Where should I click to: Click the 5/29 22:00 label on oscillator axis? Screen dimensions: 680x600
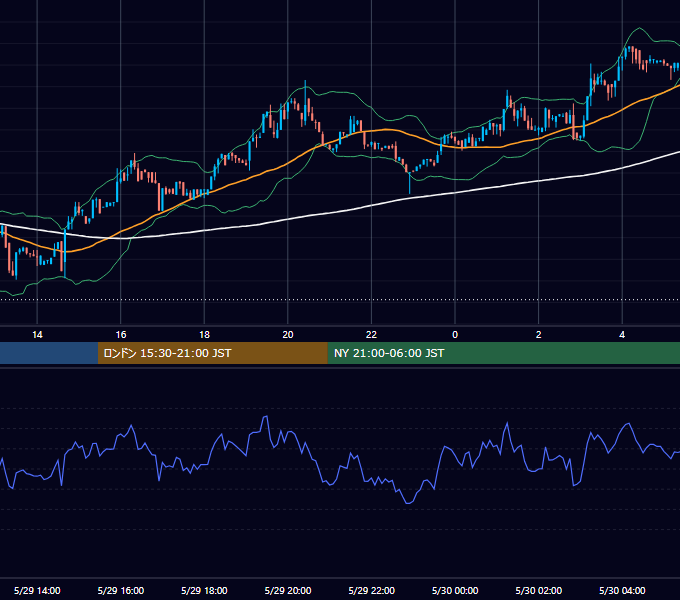pyautogui.click(x=371, y=590)
